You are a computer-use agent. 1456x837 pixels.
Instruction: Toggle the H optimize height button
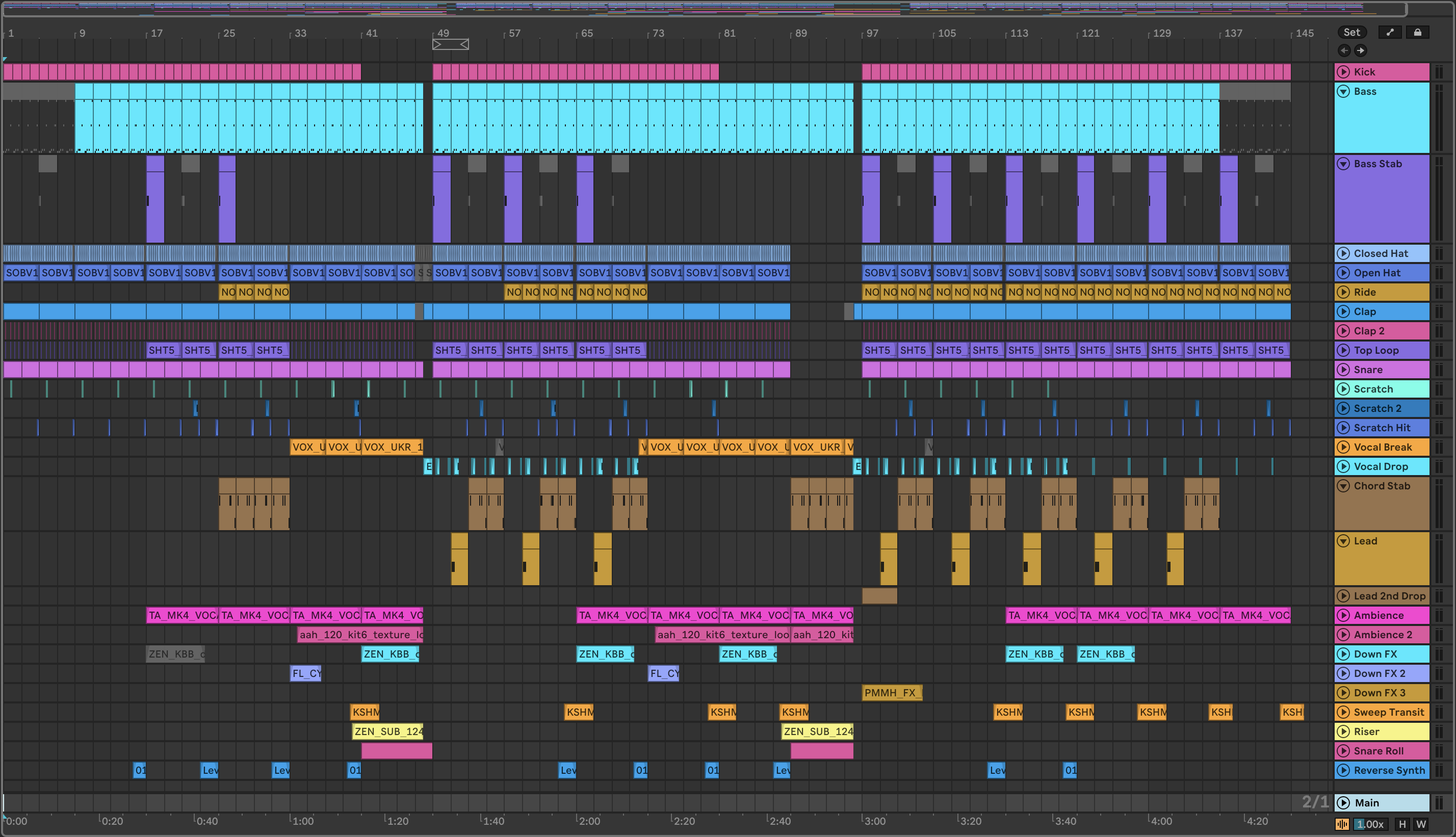1402,824
